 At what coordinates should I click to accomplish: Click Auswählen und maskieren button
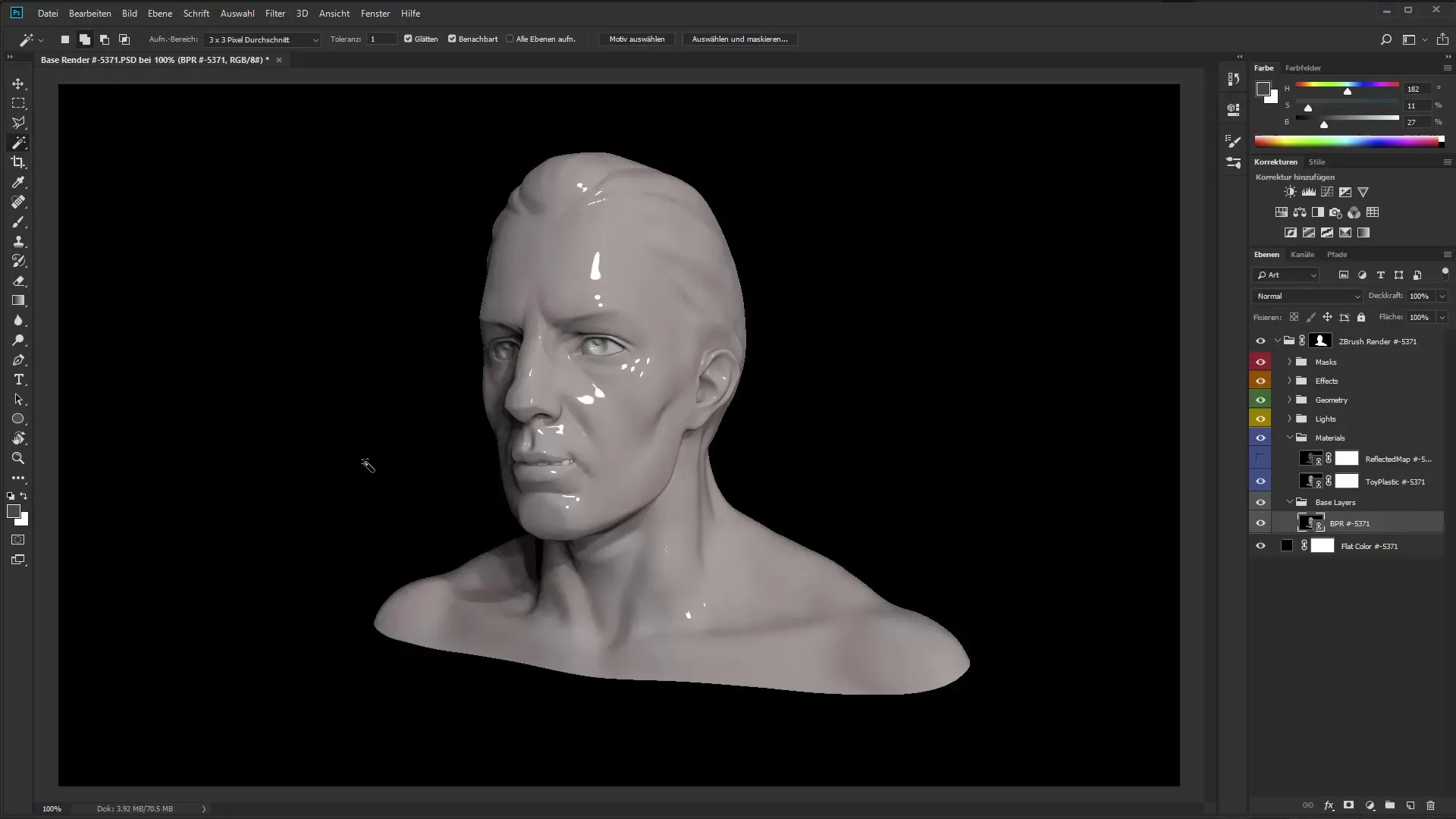[x=739, y=39]
